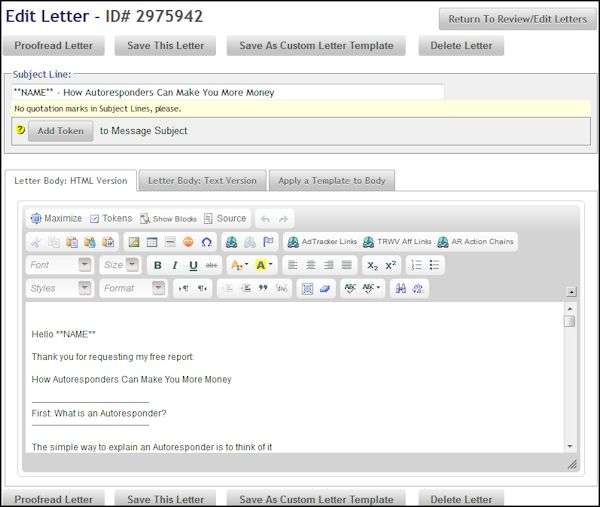600x507 pixels.
Task: Switch to Letter Body: Text Version tab
Action: pos(202,180)
